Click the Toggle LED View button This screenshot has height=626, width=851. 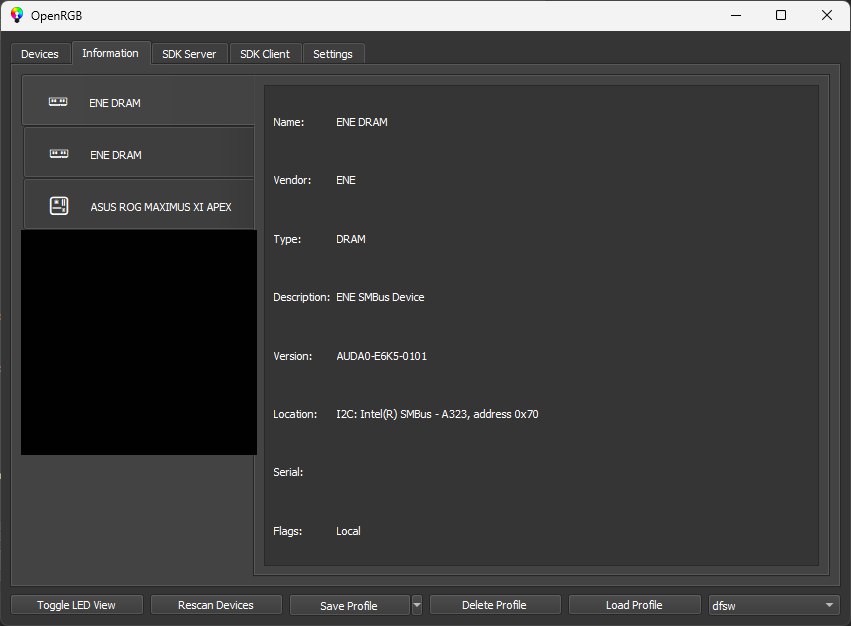(77, 605)
